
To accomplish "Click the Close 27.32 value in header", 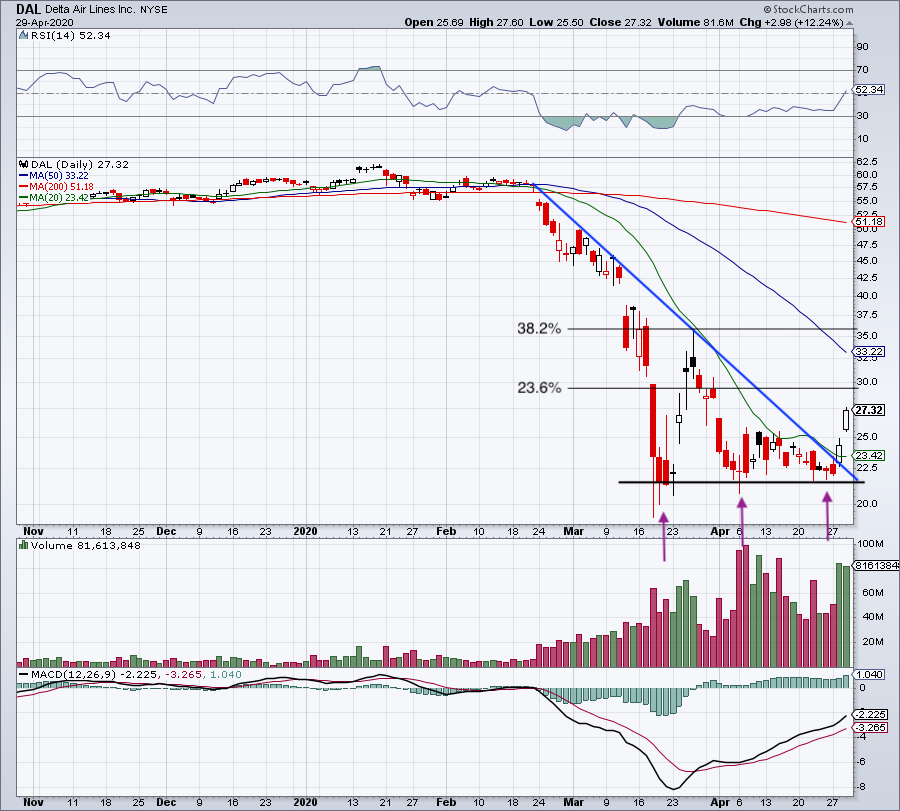I will tap(620, 22).
